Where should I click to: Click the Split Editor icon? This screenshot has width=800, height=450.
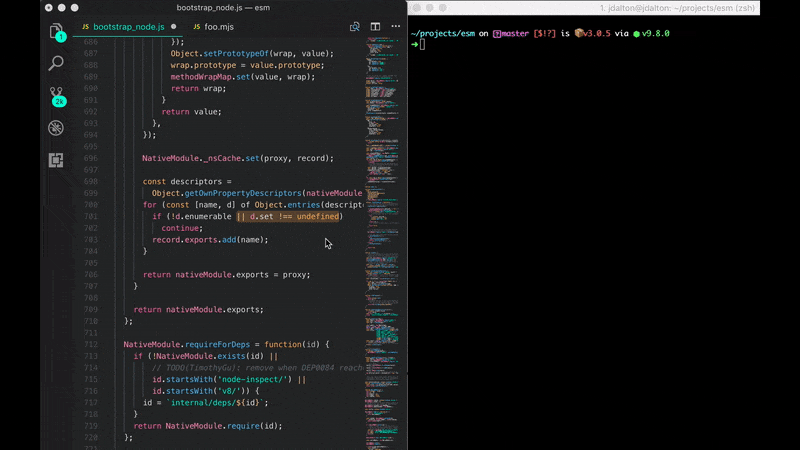click(375, 27)
